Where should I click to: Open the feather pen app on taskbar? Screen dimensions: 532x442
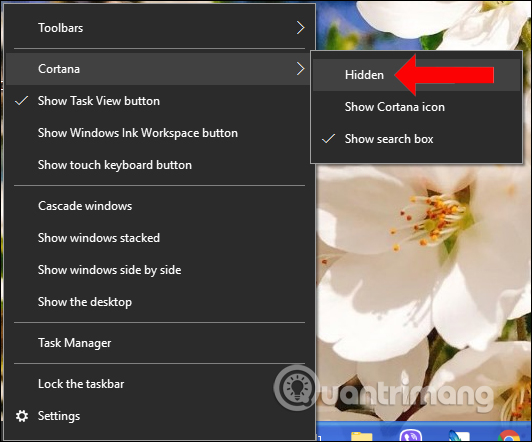459,436
